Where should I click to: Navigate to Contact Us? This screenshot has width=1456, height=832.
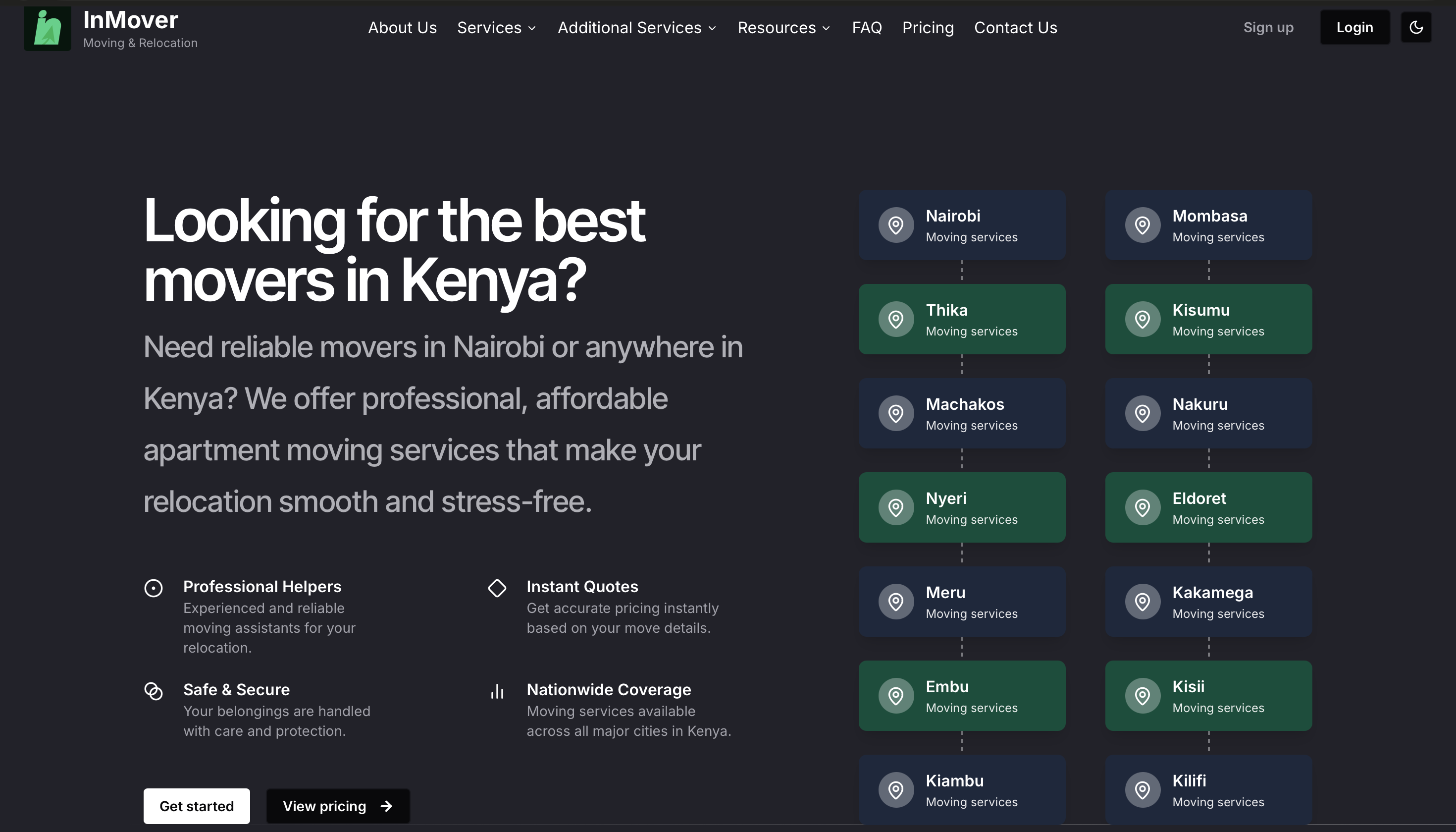1015,27
